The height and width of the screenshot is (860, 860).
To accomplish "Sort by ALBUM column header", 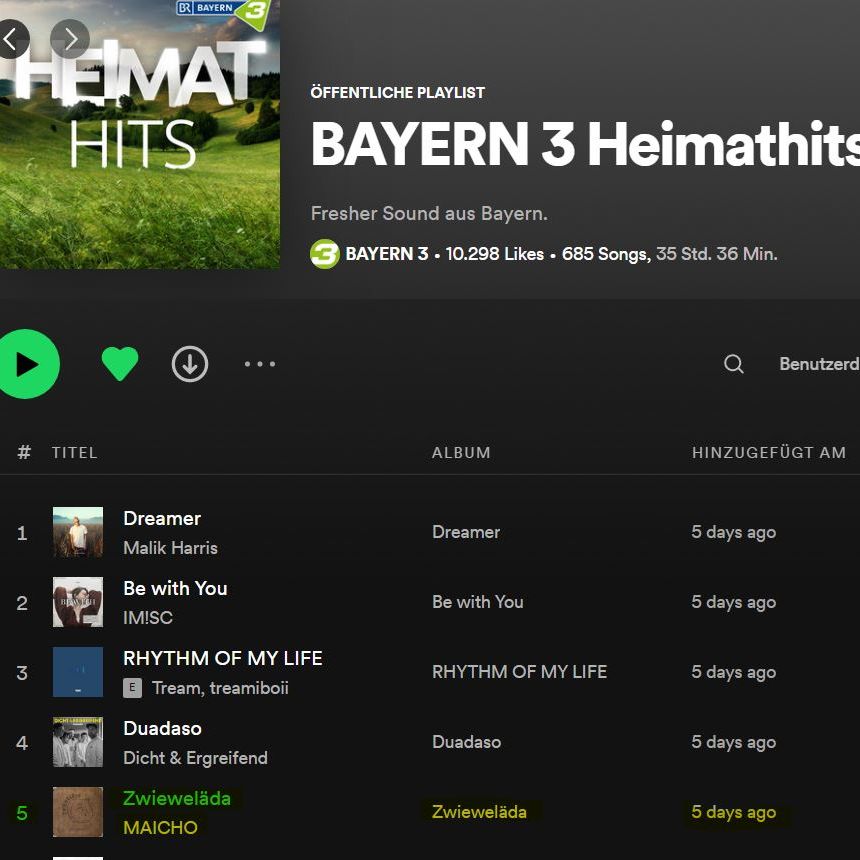I will [x=461, y=452].
